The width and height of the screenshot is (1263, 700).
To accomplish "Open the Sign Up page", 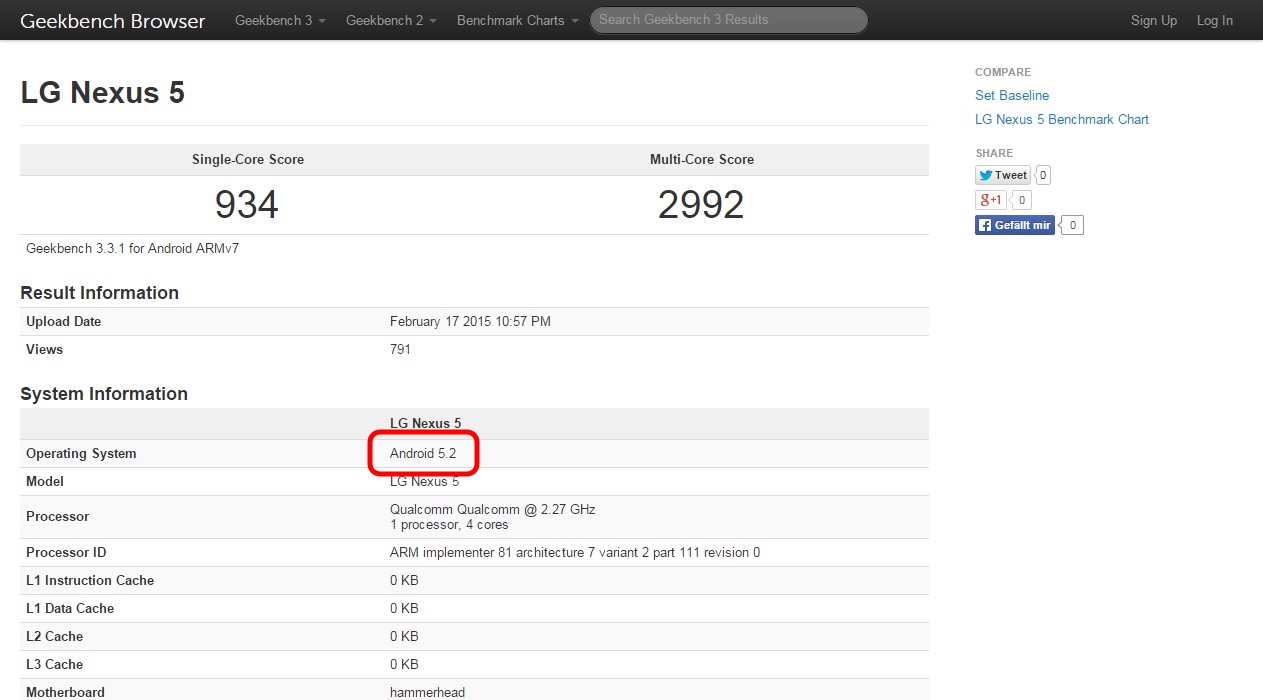I will pyautogui.click(x=1153, y=20).
